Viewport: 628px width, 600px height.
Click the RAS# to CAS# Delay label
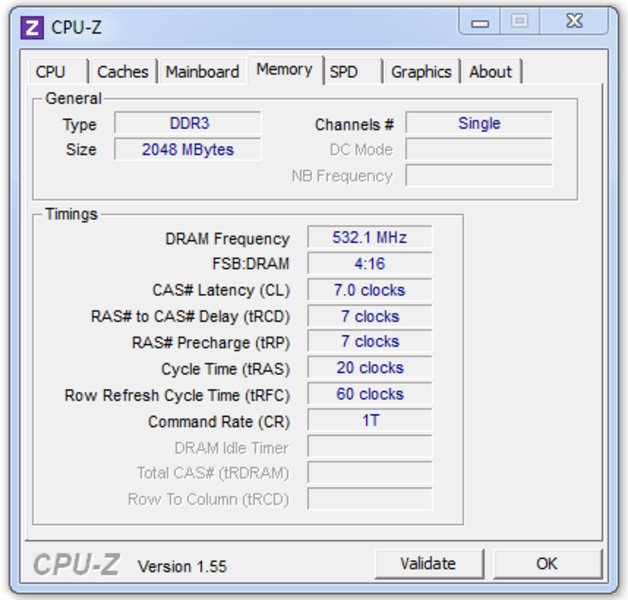pyautogui.click(x=190, y=316)
